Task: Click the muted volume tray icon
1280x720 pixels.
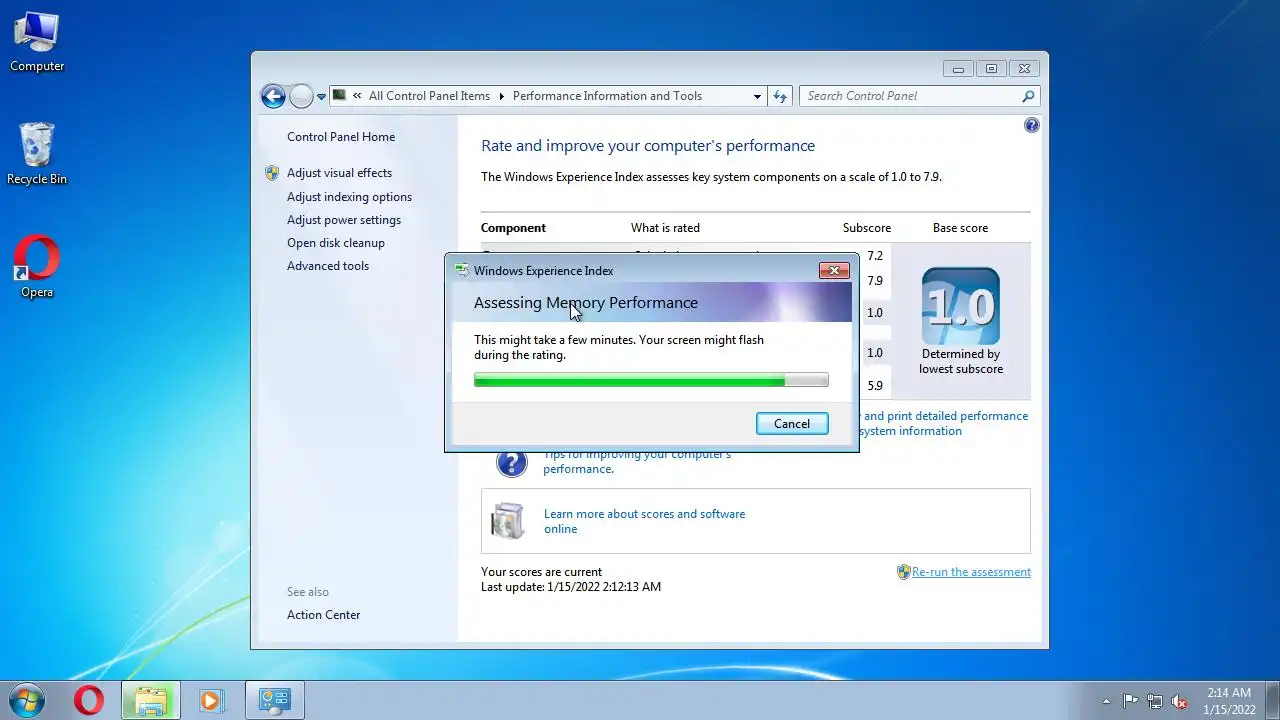Action: (x=1179, y=701)
